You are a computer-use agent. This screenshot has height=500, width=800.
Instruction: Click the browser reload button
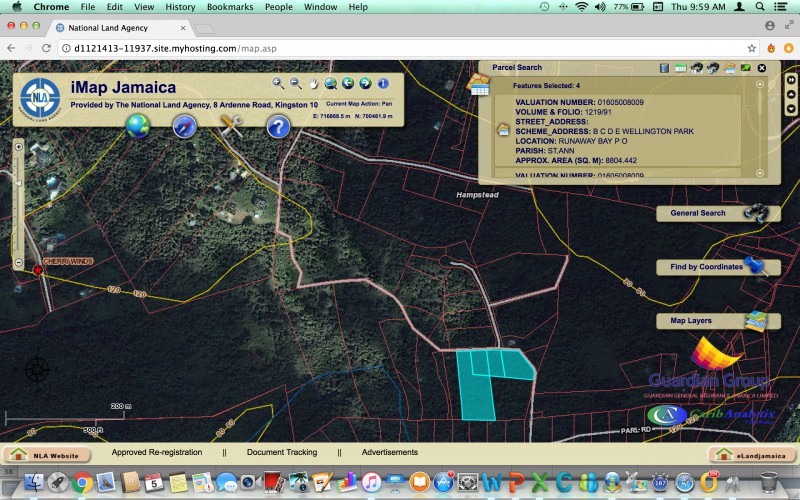click(x=46, y=48)
